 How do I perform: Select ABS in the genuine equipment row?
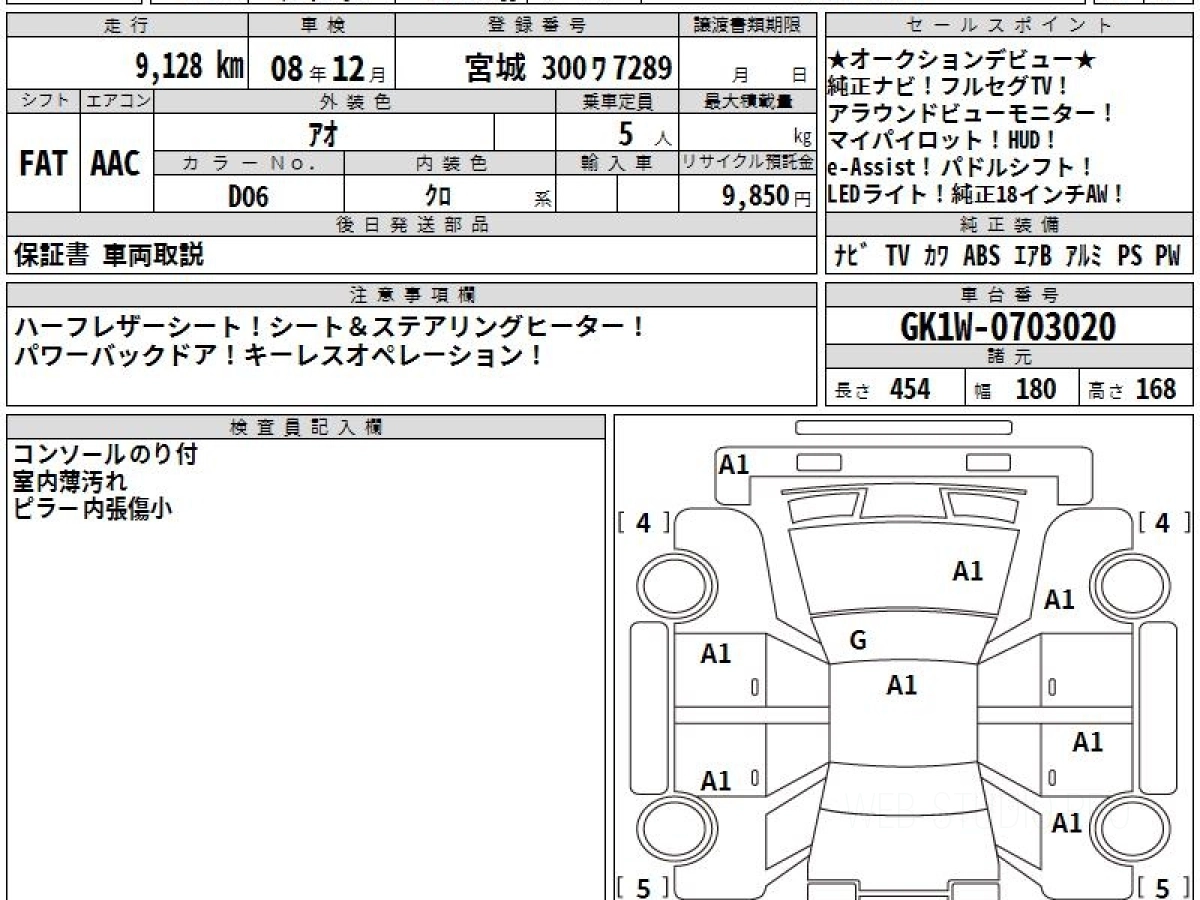coord(981,256)
